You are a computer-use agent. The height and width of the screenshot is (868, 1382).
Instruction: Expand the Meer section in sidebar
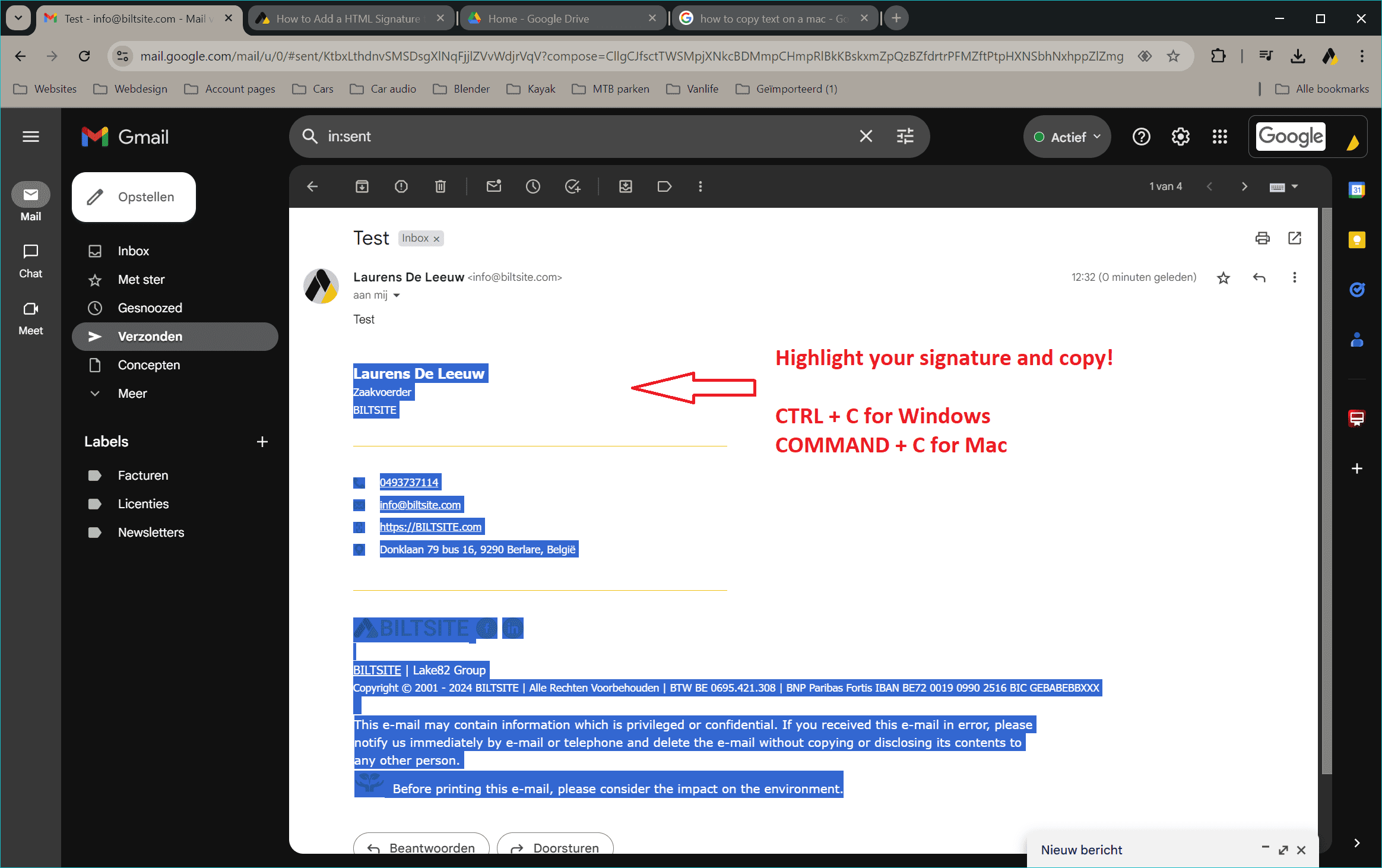click(132, 394)
